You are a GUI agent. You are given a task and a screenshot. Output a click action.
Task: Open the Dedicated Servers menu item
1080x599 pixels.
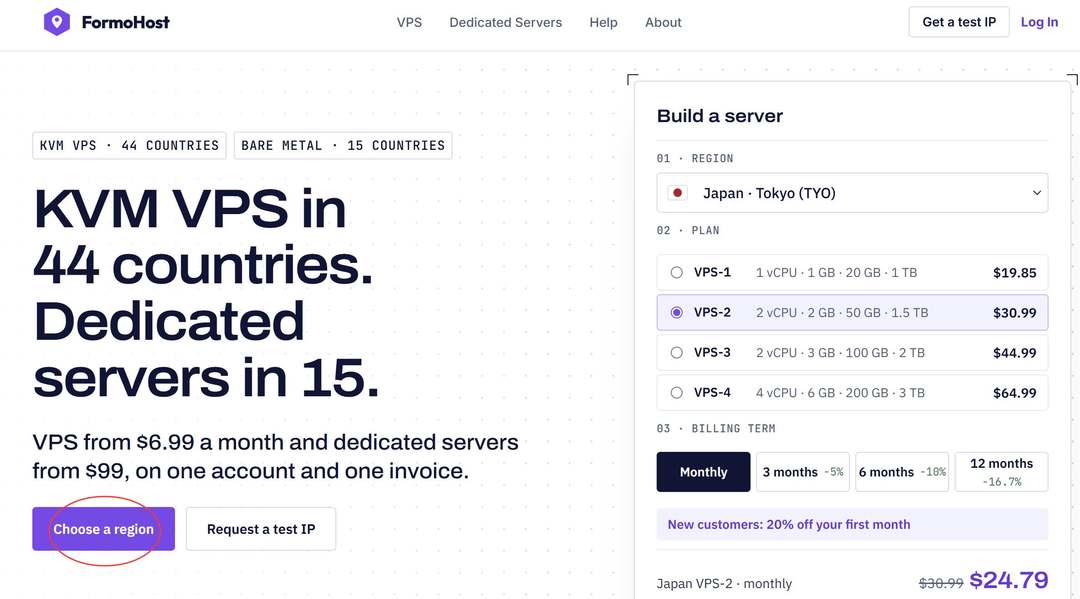(x=506, y=22)
